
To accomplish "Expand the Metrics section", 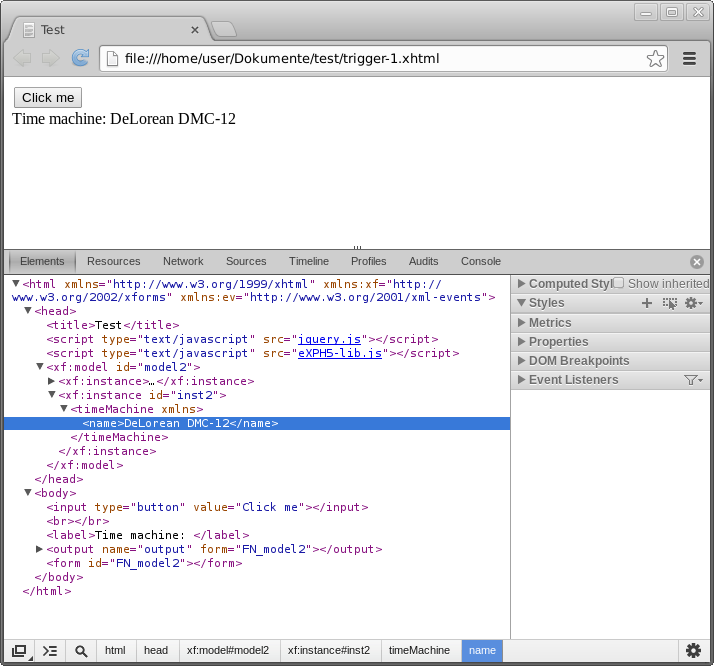I will (521, 322).
